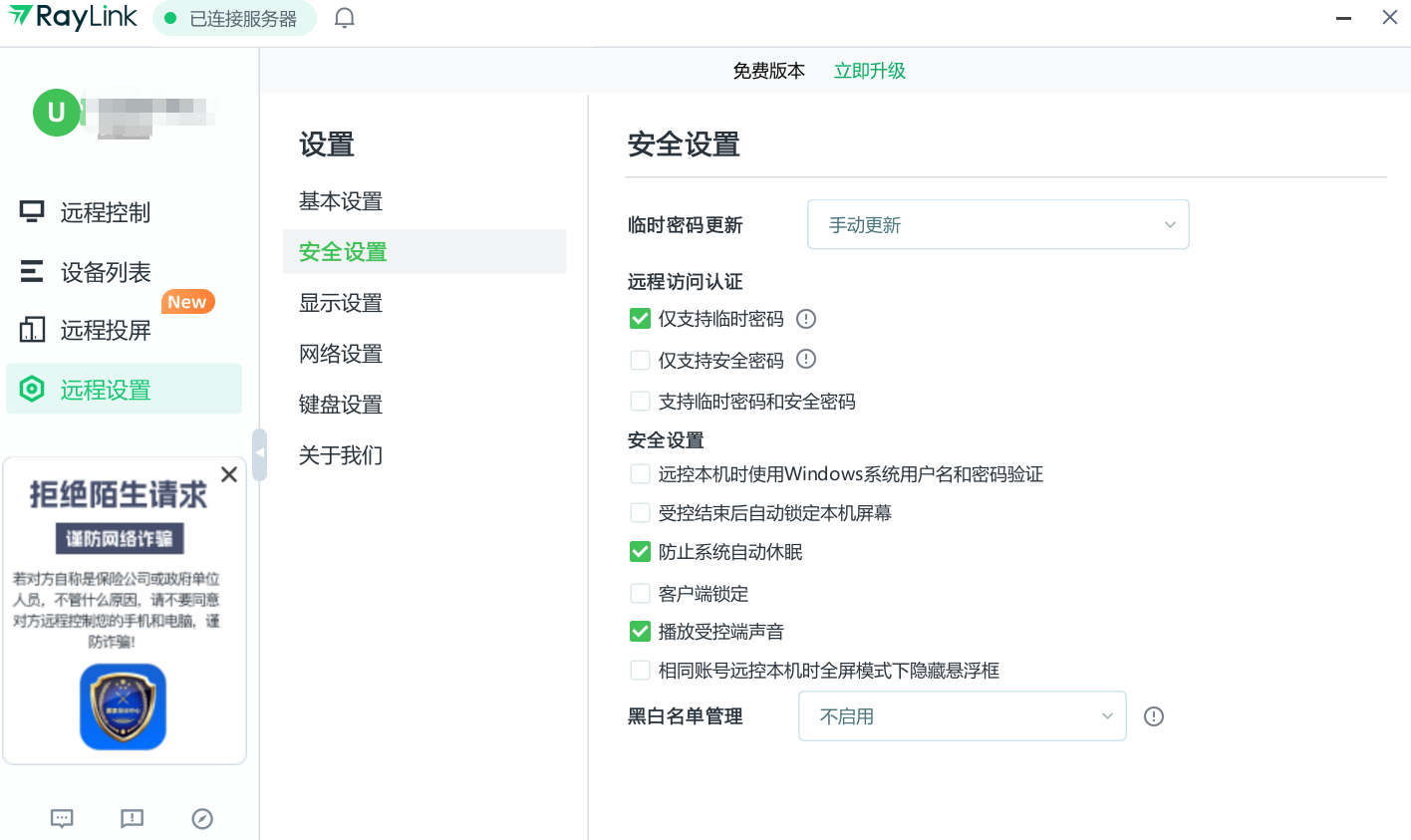Collapse the sidebar using the arrow handle
The width and height of the screenshot is (1411, 840).
coord(260,454)
